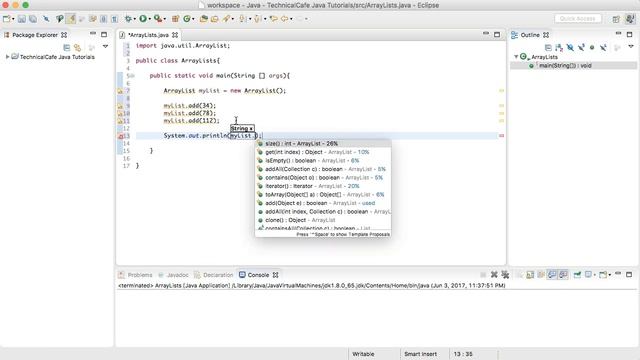Click Remove Launch icon in Console
Viewport: 640px width, 360px height.
(494, 275)
